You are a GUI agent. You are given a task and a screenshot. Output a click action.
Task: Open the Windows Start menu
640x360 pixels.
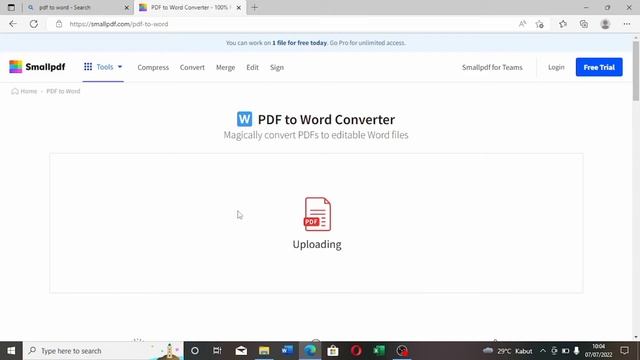click(x=11, y=351)
